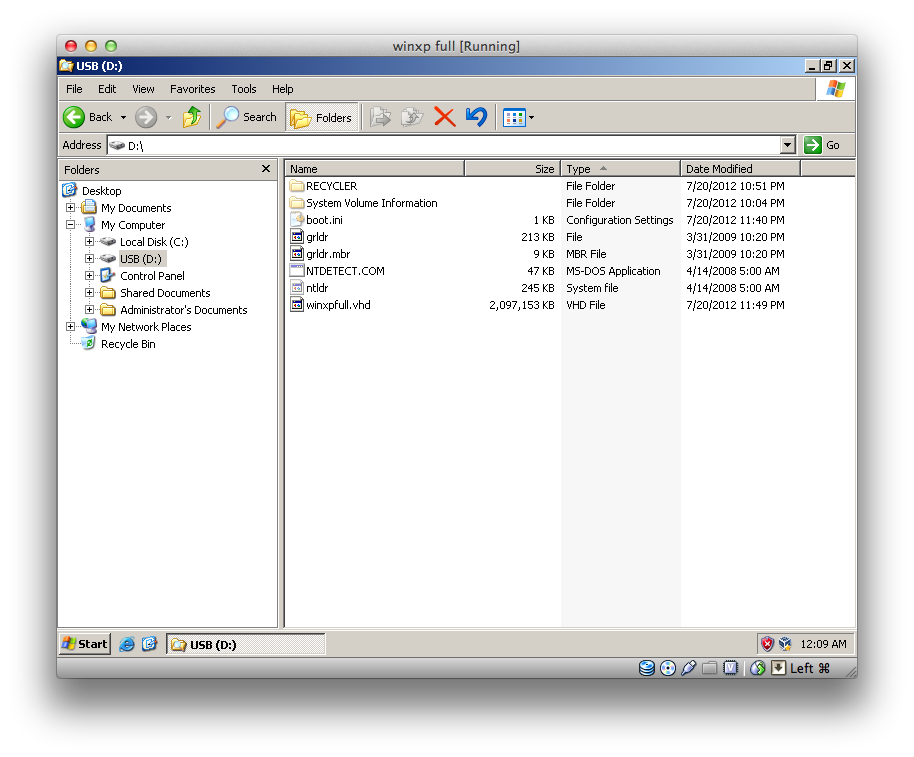Screen dimensions: 914x757
Task: Select the ntldr system file
Action: (x=317, y=288)
